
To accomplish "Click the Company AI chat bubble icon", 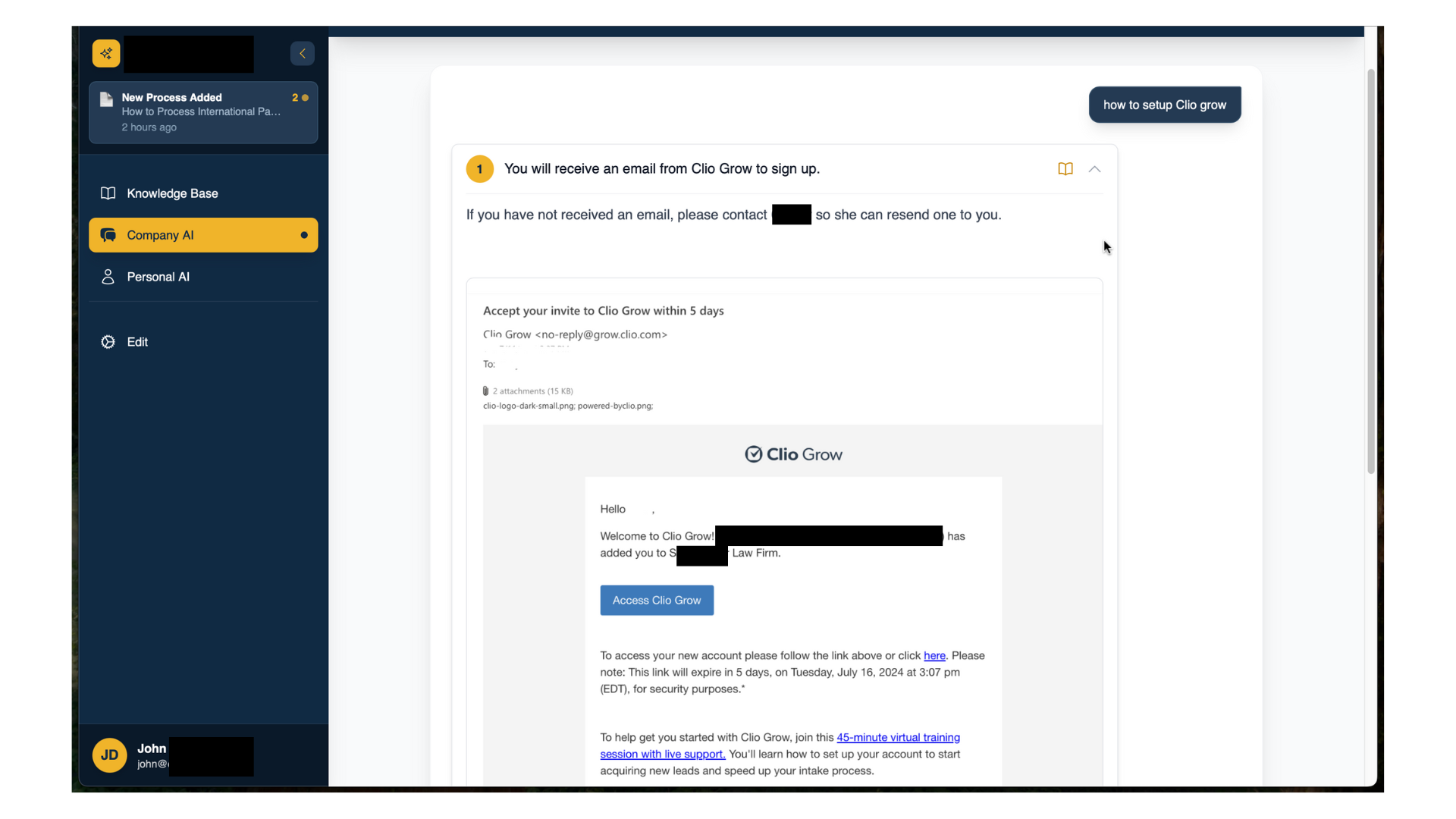I will pos(108,235).
